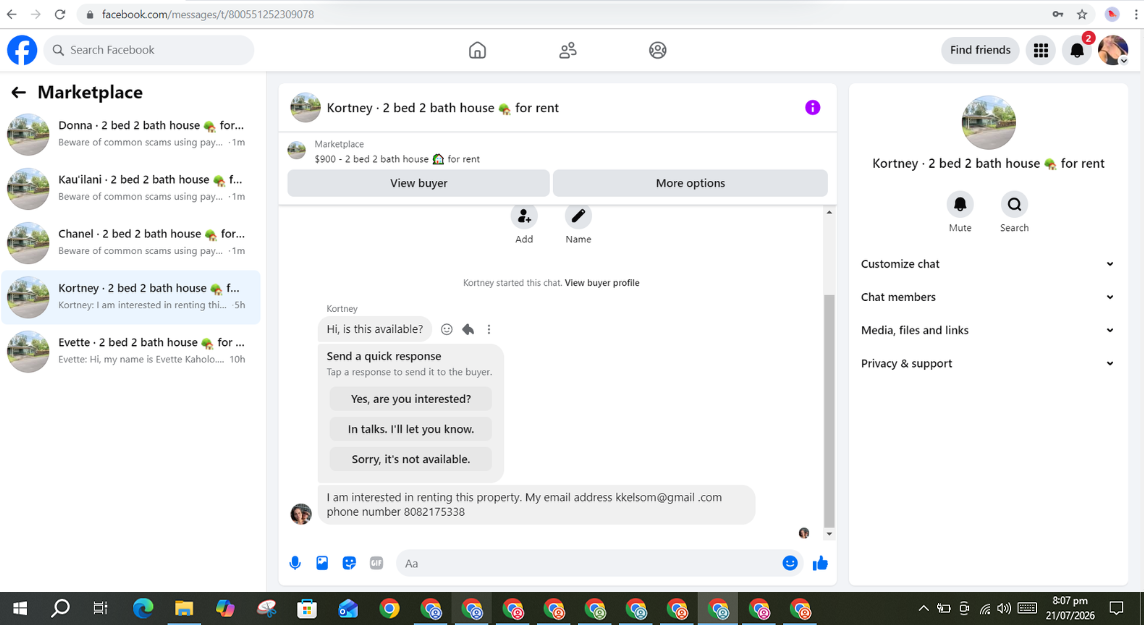Expand Privacy & support section

coord(988,364)
